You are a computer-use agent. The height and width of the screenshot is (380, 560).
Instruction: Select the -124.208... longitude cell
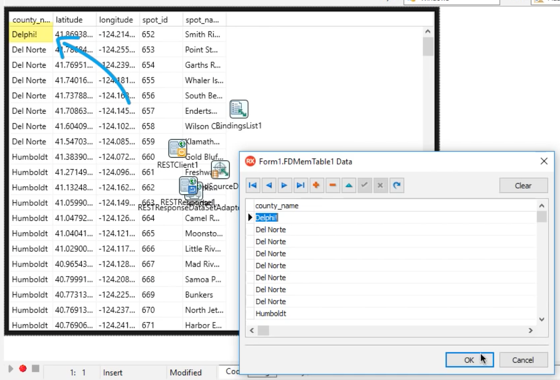118,279
